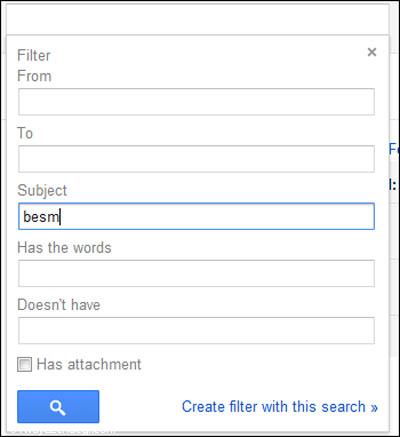Focus the Doesn't have input field
Screen dimensions: 400x437
click(x=196, y=330)
